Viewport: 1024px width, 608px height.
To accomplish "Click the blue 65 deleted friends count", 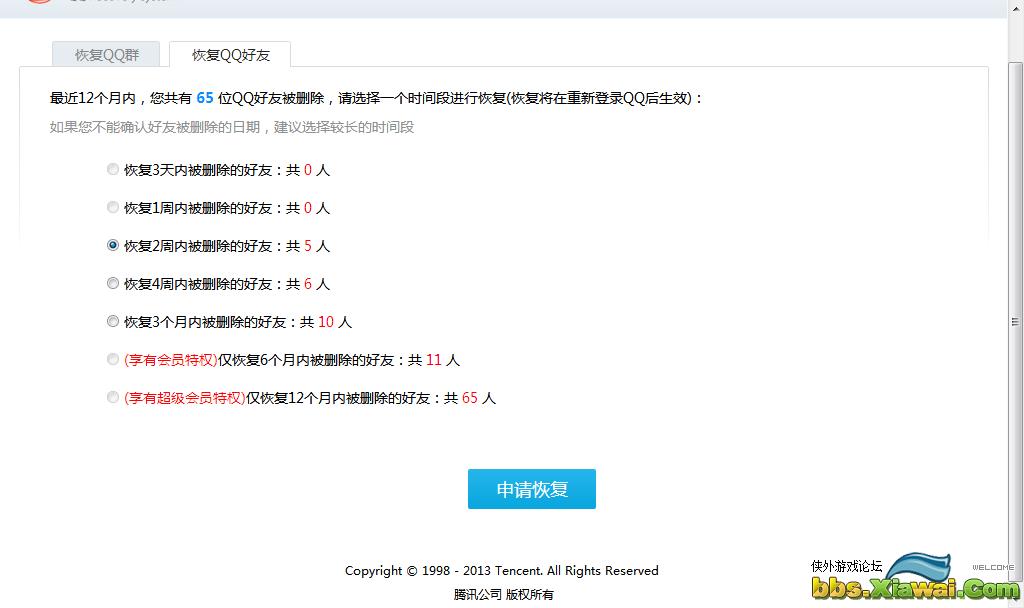I will (205, 98).
